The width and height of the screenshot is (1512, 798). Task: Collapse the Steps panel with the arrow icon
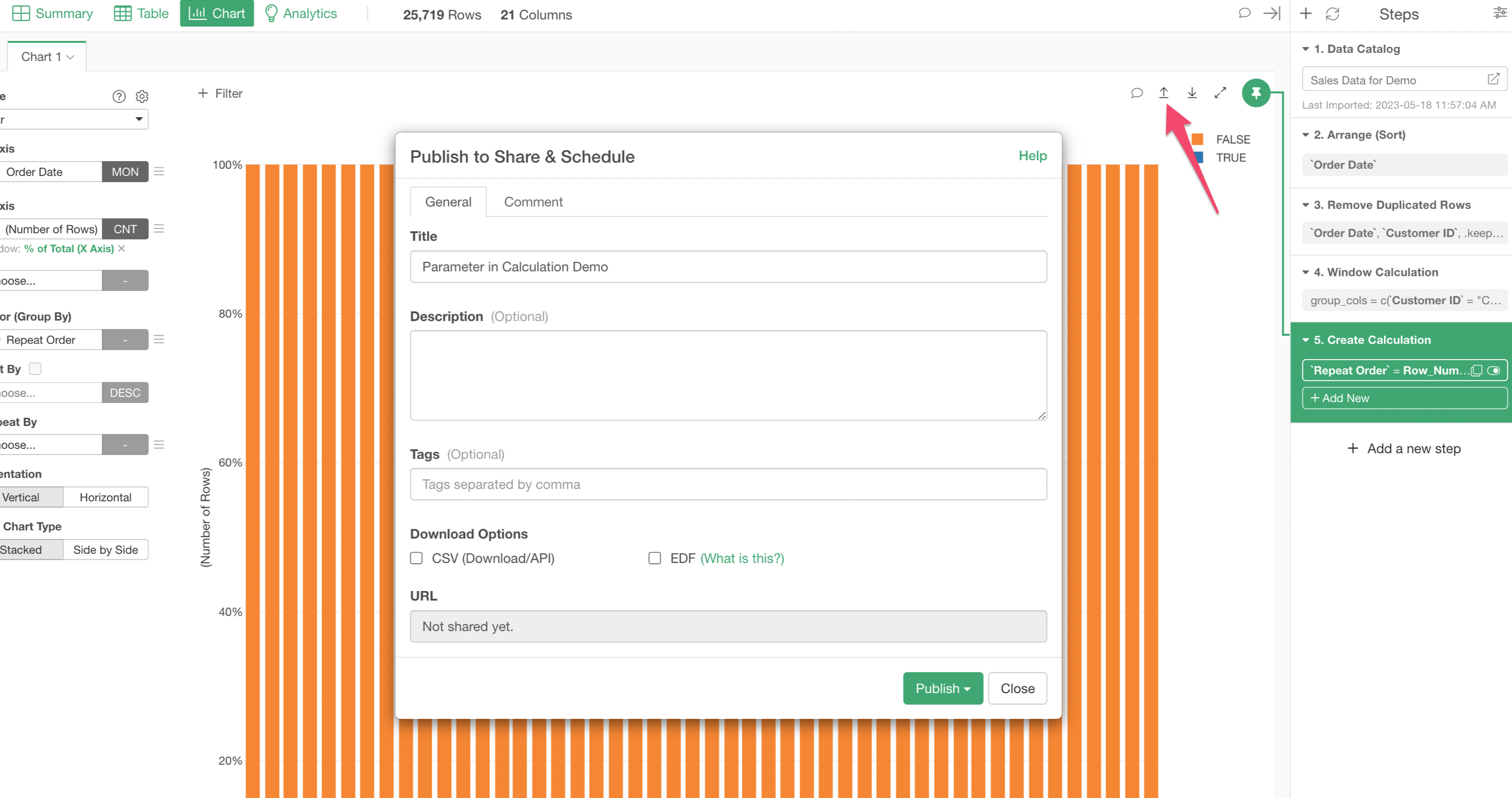pyautogui.click(x=1271, y=13)
